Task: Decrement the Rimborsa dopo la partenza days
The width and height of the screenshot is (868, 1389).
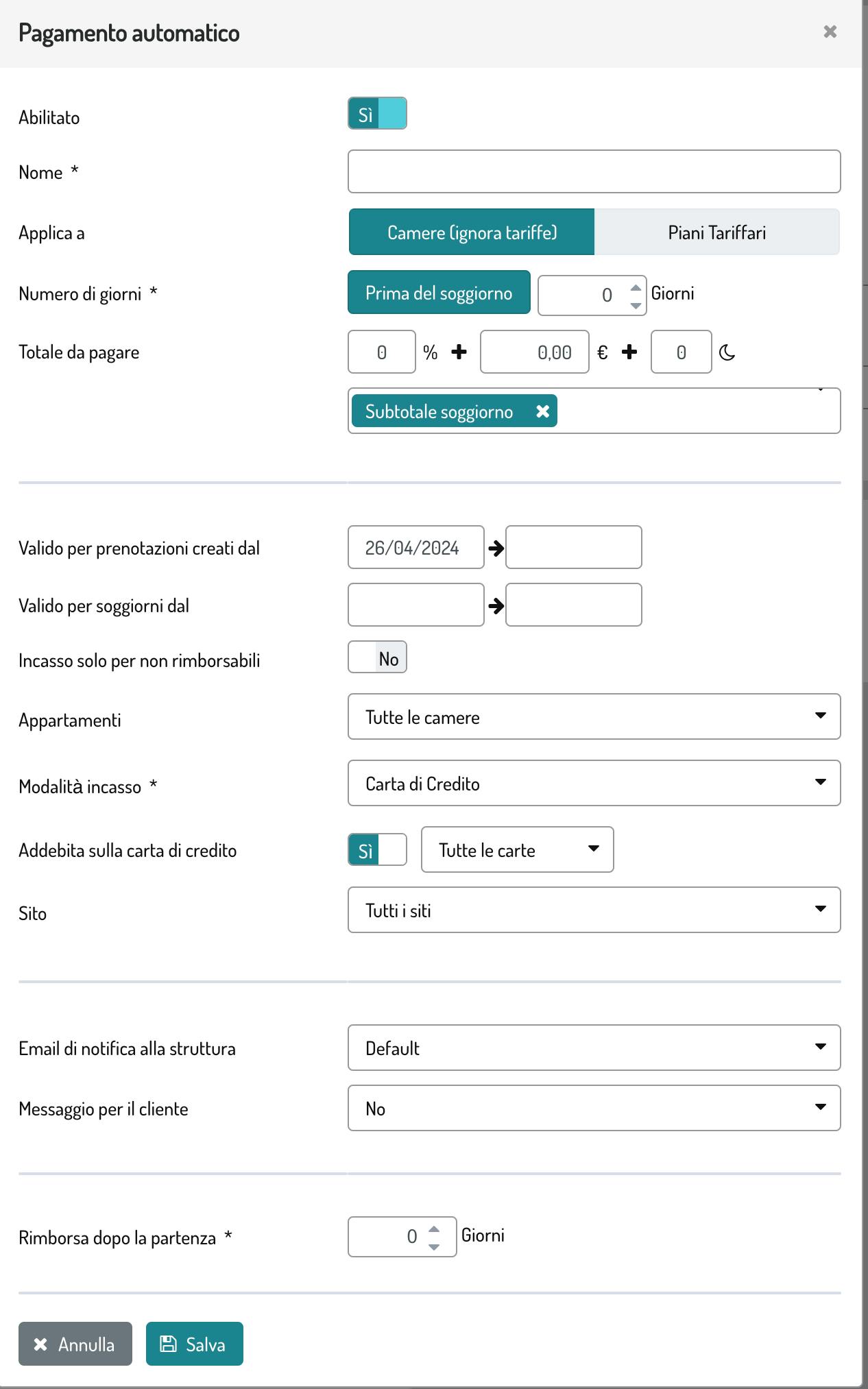Action: point(433,1246)
